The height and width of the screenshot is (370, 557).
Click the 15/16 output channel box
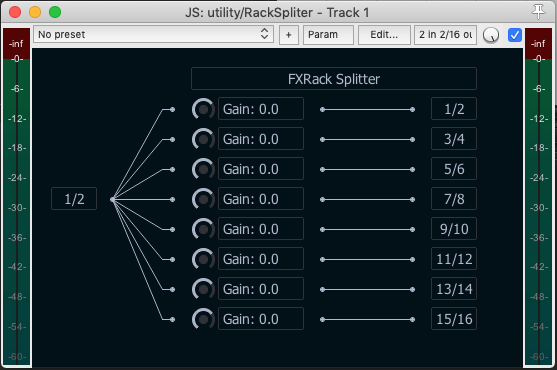(454, 319)
